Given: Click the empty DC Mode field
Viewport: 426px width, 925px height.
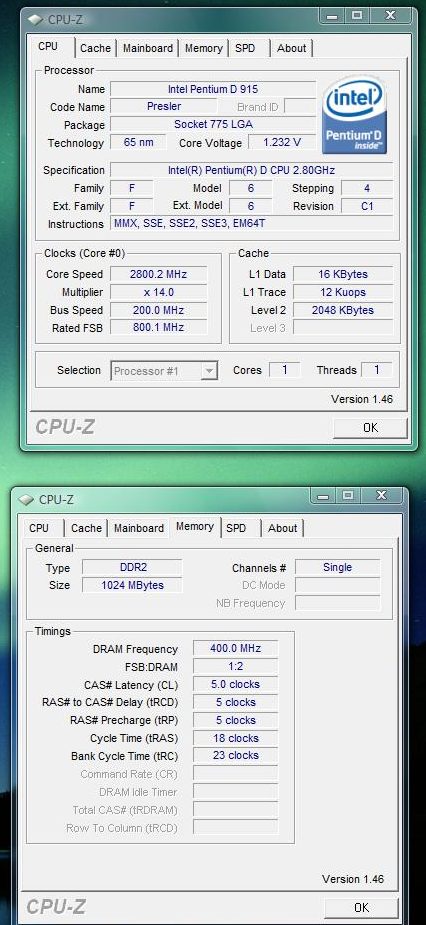Looking at the screenshot, I should tap(337, 585).
